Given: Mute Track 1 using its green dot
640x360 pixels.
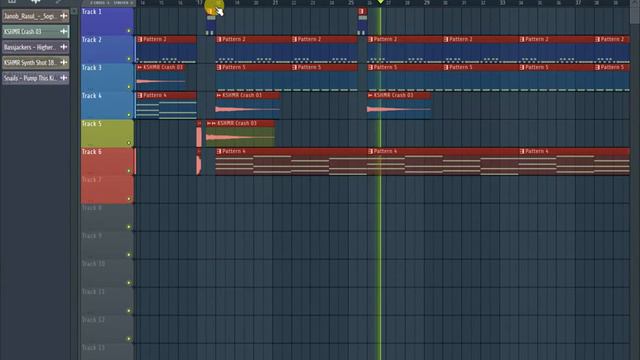Looking at the screenshot, I should coord(129,31).
